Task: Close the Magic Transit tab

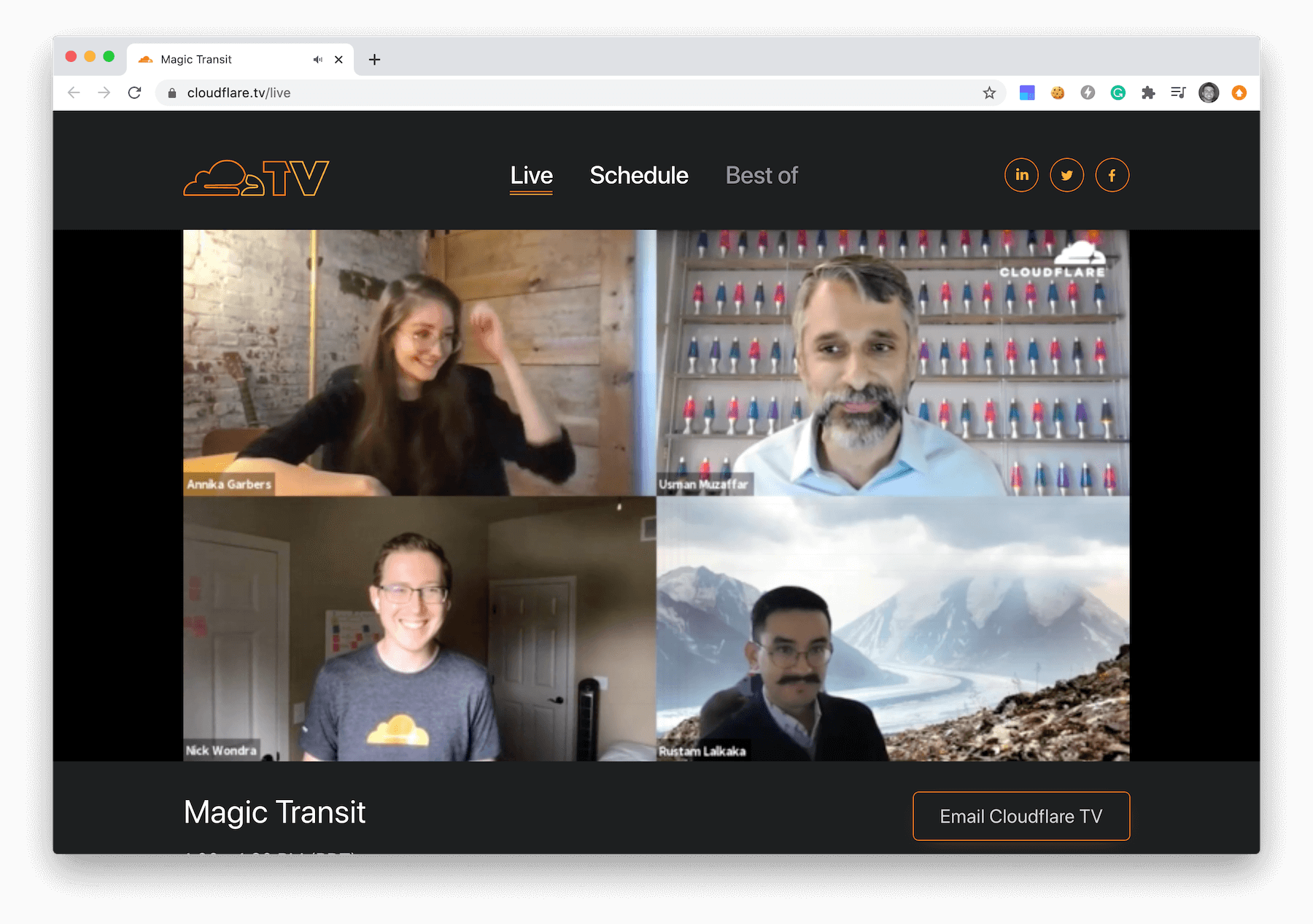Action: [x=338, y=60]
